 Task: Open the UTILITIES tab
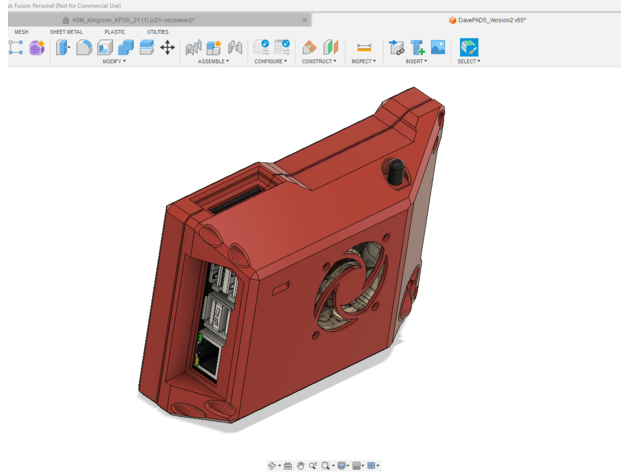[158, 32]
